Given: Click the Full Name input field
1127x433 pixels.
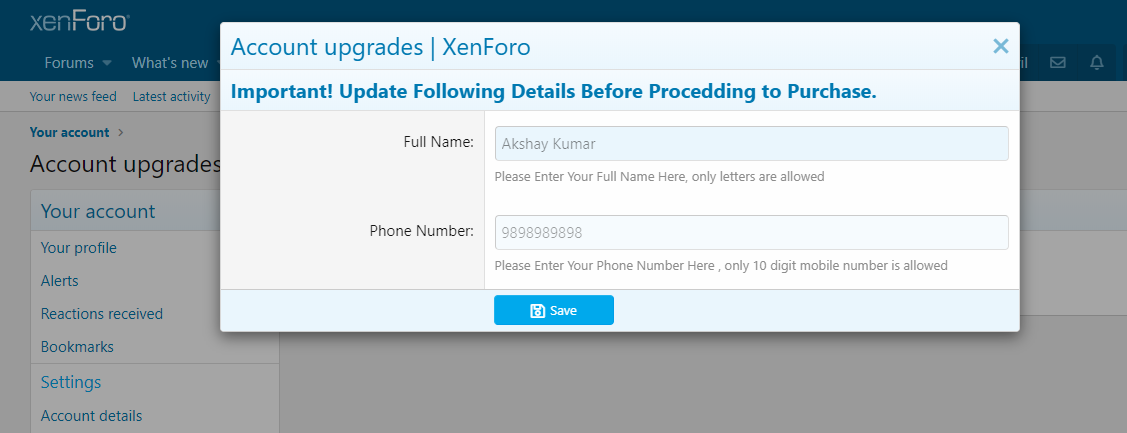Looking at the screenshot, I should (751, 143).
